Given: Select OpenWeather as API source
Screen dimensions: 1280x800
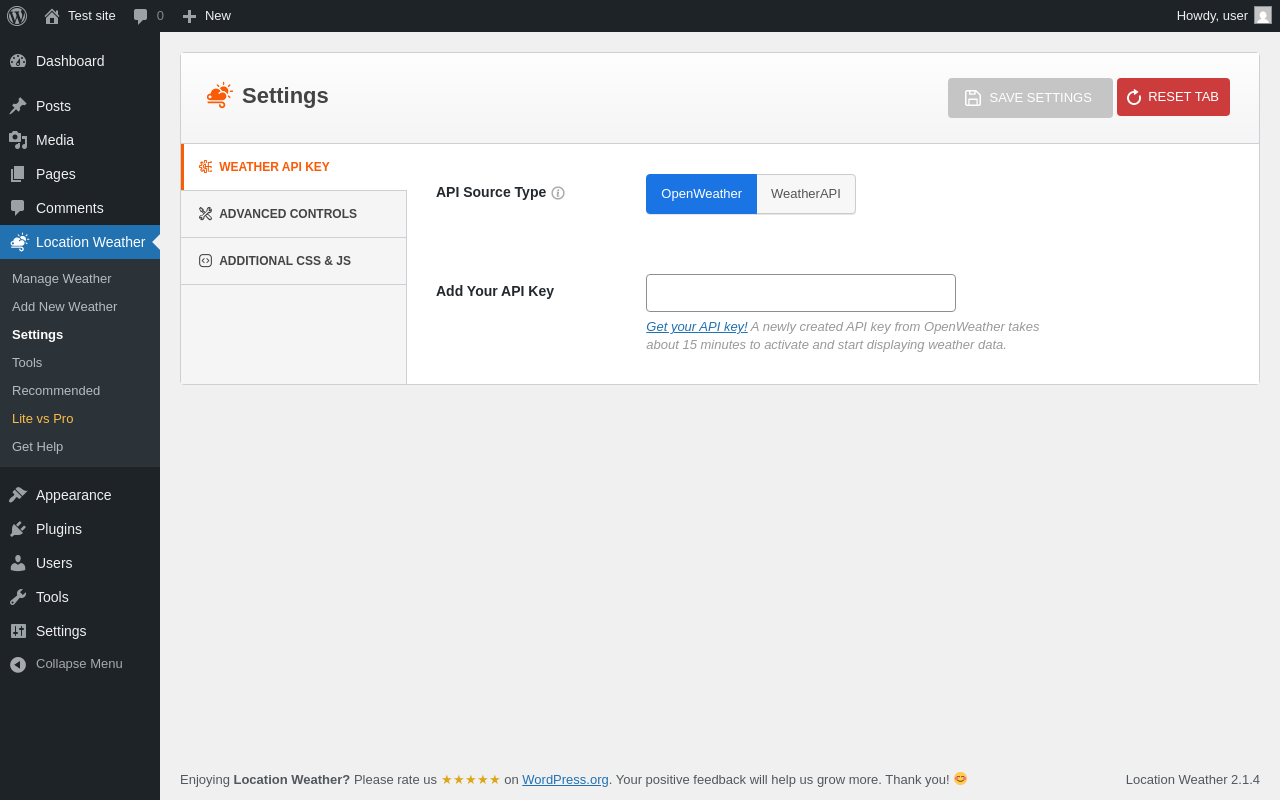Looking at the screenshot, I should tap(701, 194).
